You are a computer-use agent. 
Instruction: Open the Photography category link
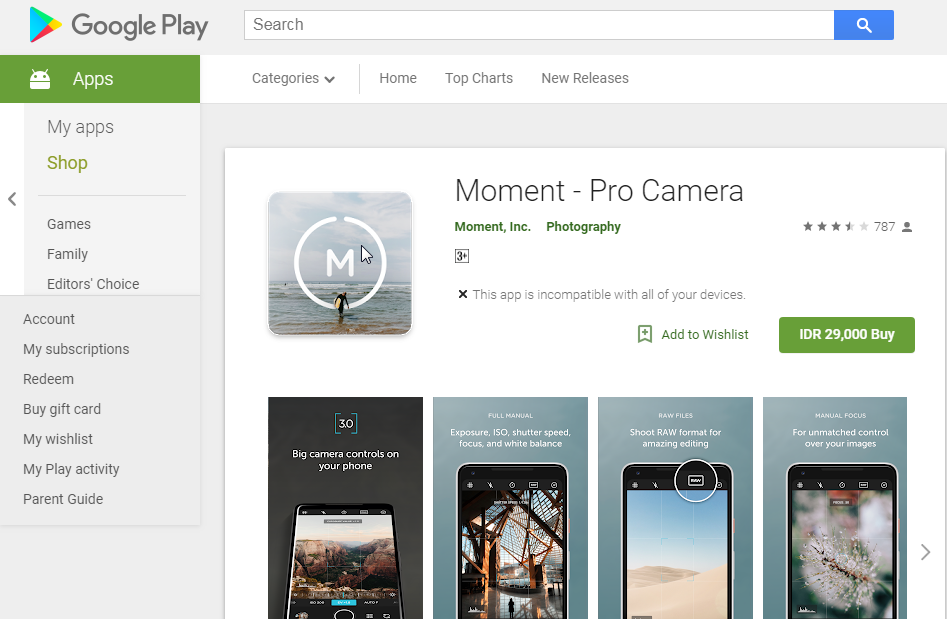[583, 226]
